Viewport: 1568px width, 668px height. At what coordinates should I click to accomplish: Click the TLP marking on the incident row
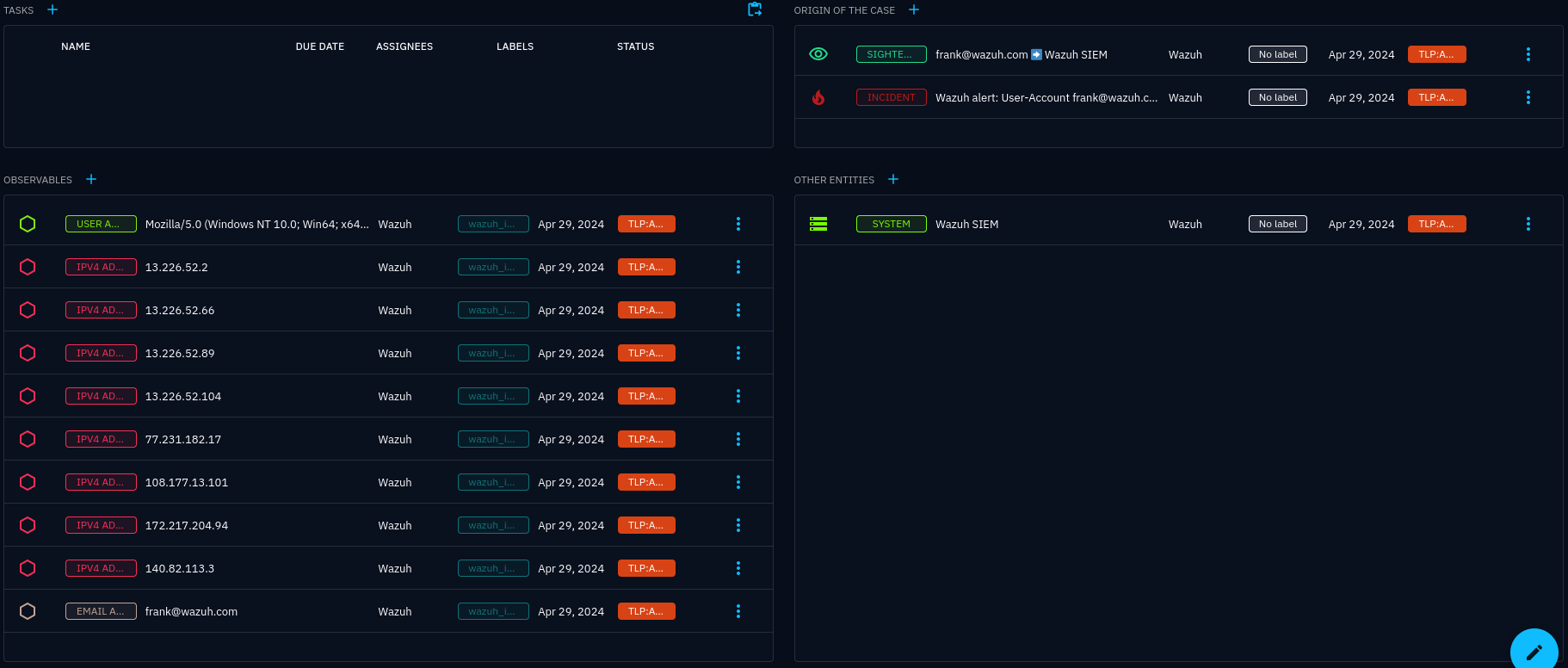(x=1436, y=97)
